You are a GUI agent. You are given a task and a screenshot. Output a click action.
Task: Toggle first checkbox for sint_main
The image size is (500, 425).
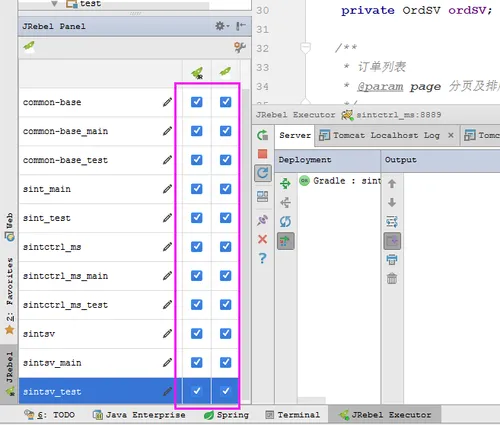[197, 189]
